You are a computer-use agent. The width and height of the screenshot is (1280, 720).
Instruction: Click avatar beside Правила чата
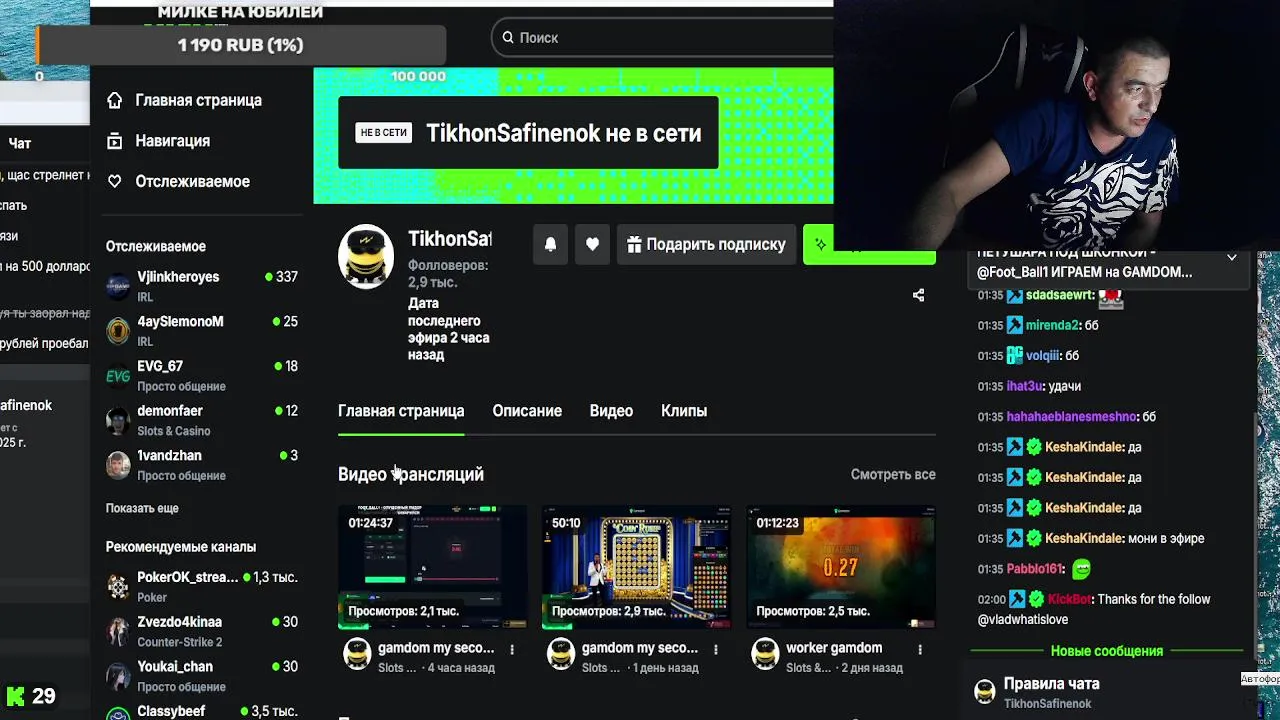coord(985,692)
